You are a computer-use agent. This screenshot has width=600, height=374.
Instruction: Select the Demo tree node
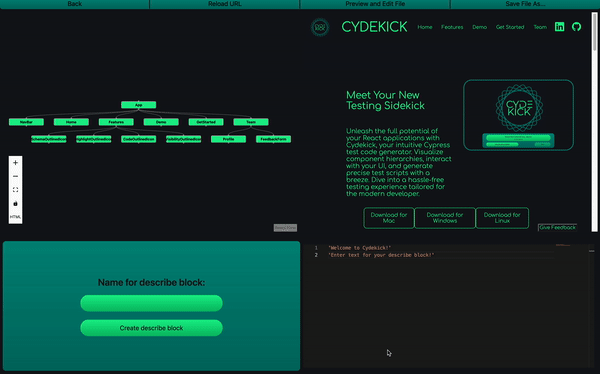point(161,122)
